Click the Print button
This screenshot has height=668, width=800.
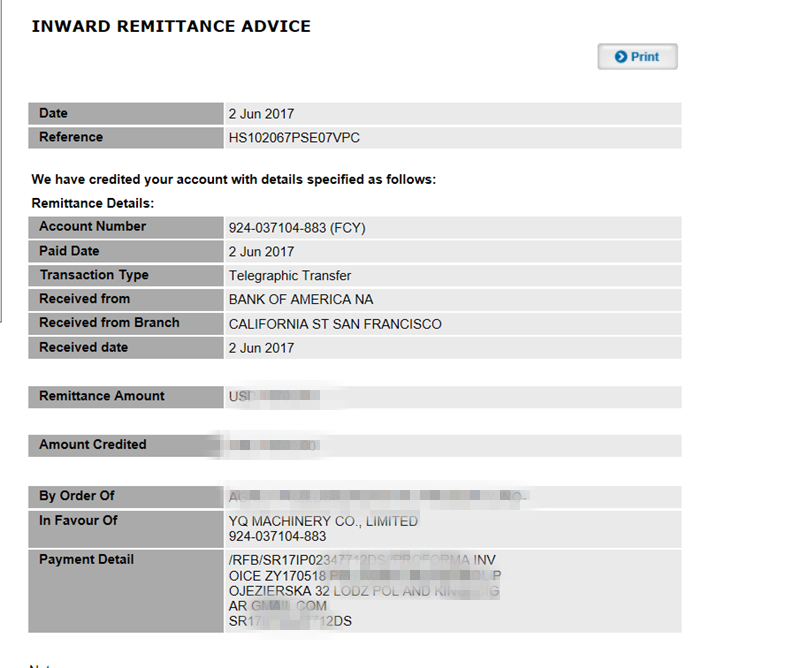coord(638,57)
